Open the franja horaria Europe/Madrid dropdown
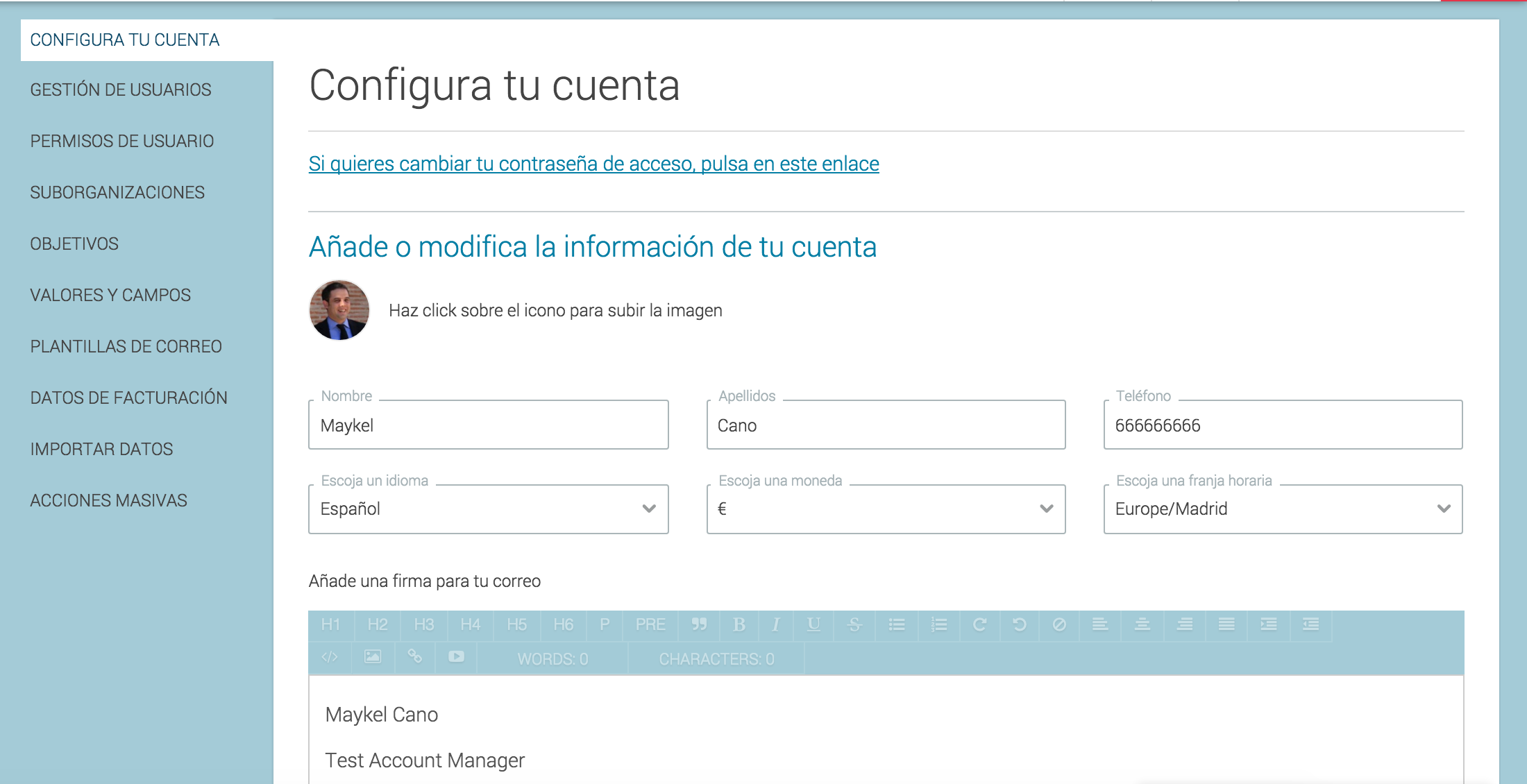The image size is (1527, 784). pyautogui.click(x=1283, y=509)
